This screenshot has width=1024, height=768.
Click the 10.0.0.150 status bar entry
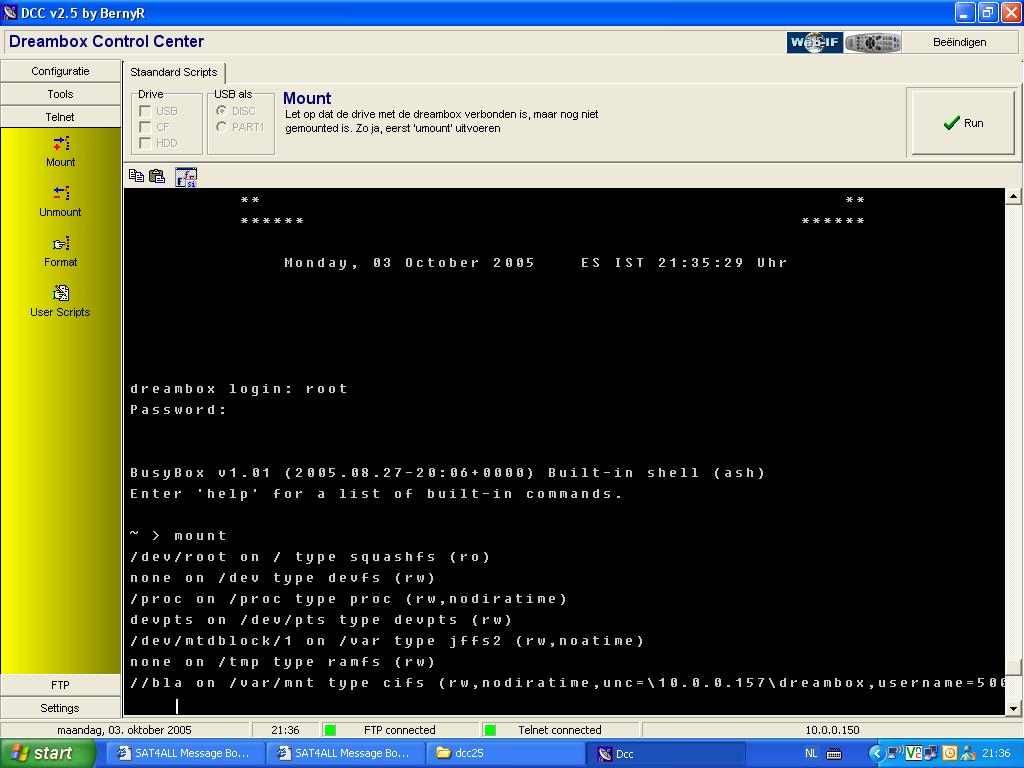832,730
